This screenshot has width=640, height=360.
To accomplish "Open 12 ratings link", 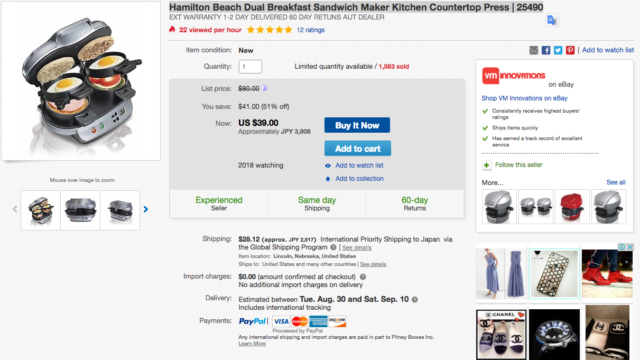I will coord(311,30).
